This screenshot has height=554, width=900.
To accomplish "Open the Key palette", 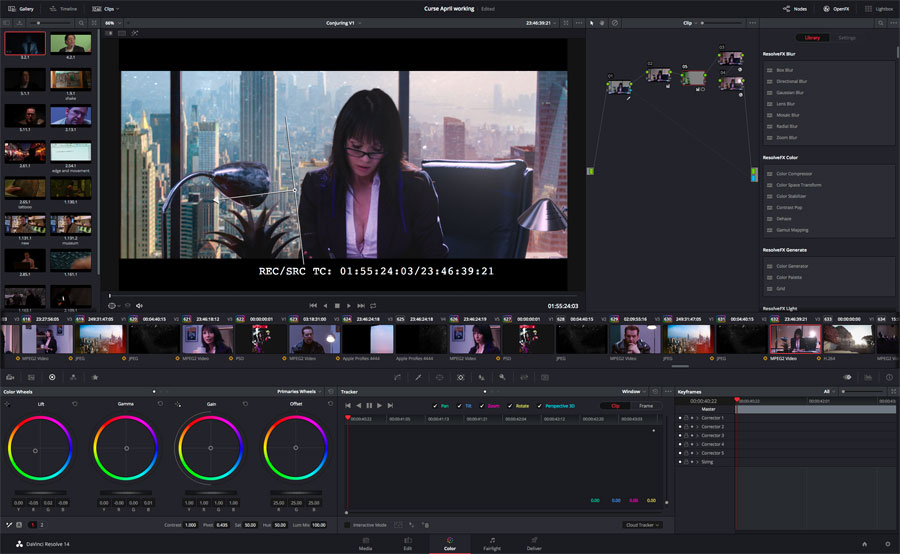I will (x=502, y=377).
